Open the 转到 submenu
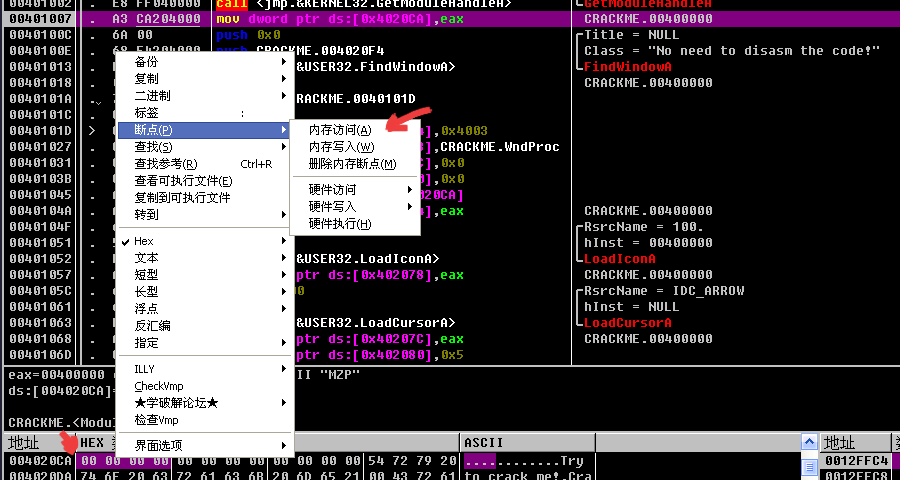This screenshot has height=480, width=900. (x=205, y=215)
